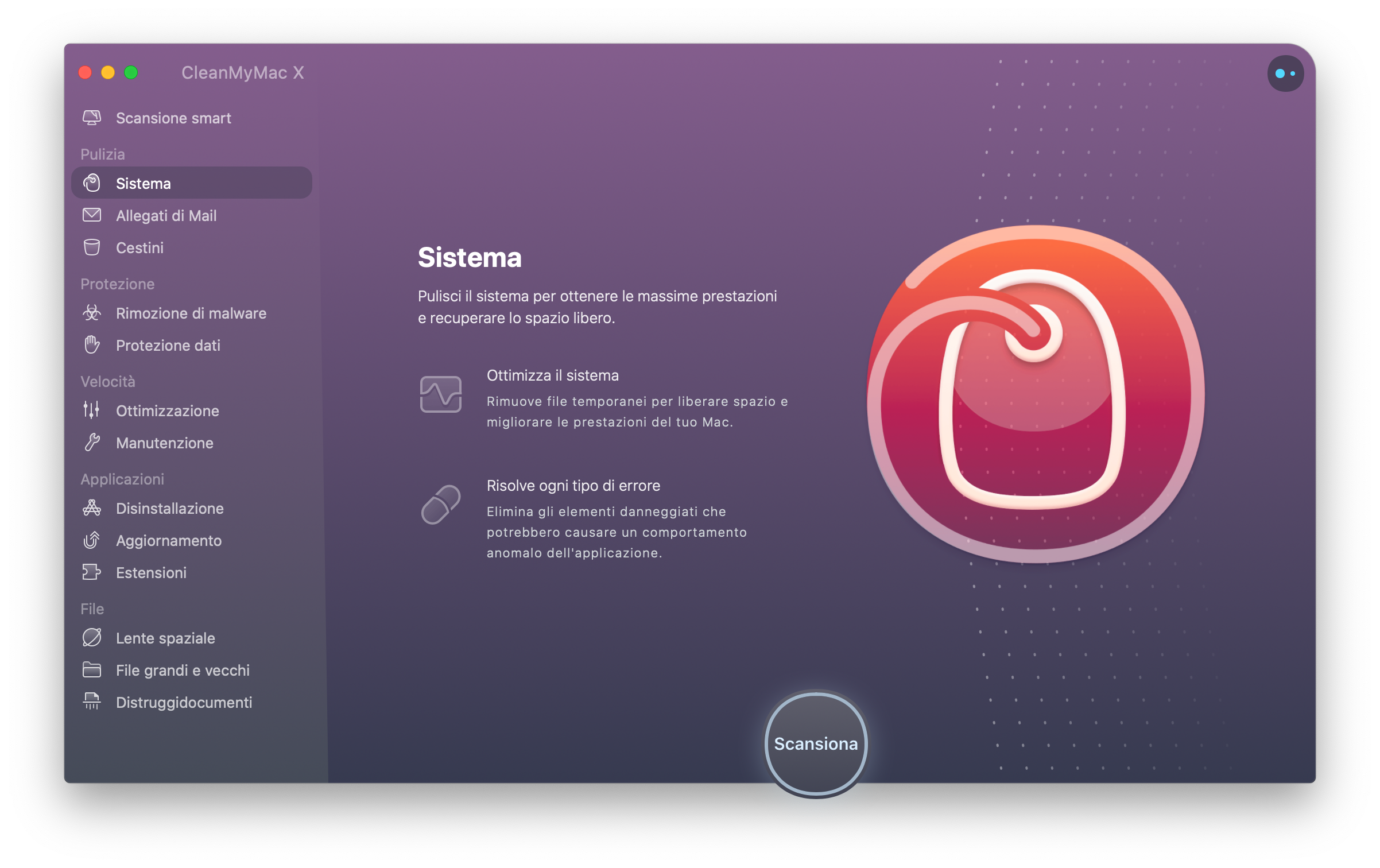Screen dimensions: 1380x868
Task: Switch to Ottimizzazione module
Action: tap(192, 410)
